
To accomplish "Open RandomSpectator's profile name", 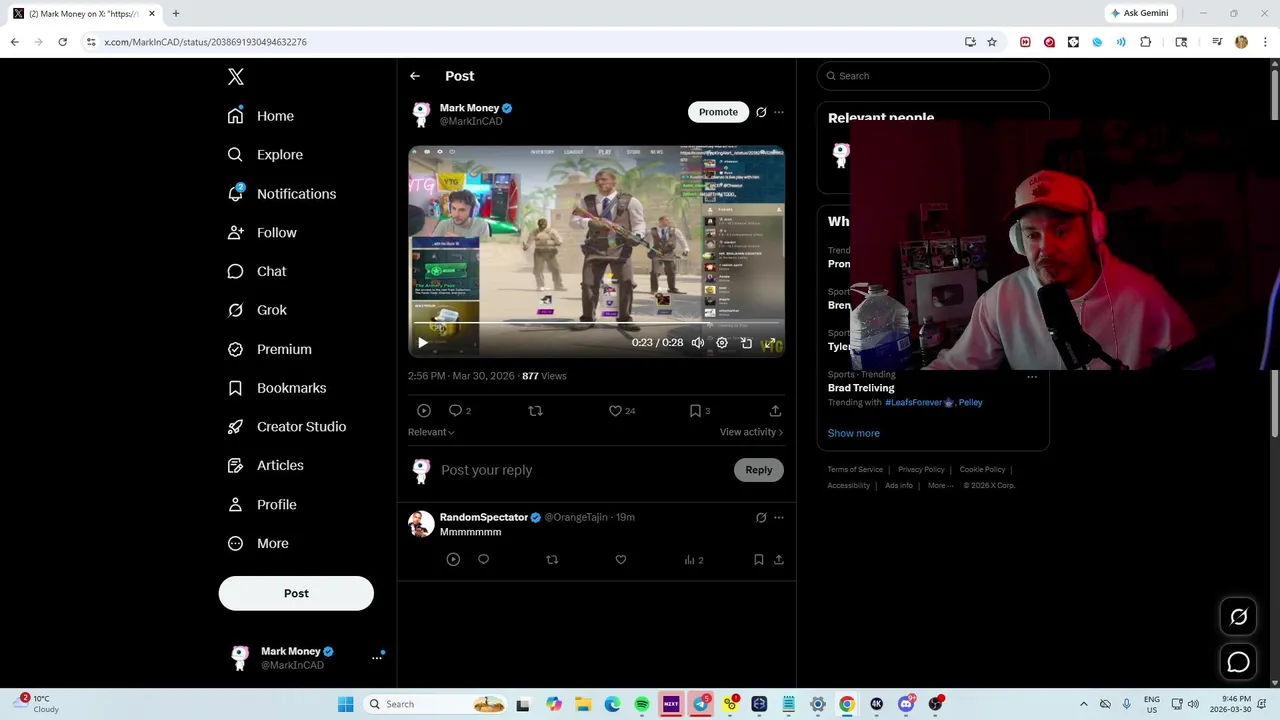I will point(483,517).
